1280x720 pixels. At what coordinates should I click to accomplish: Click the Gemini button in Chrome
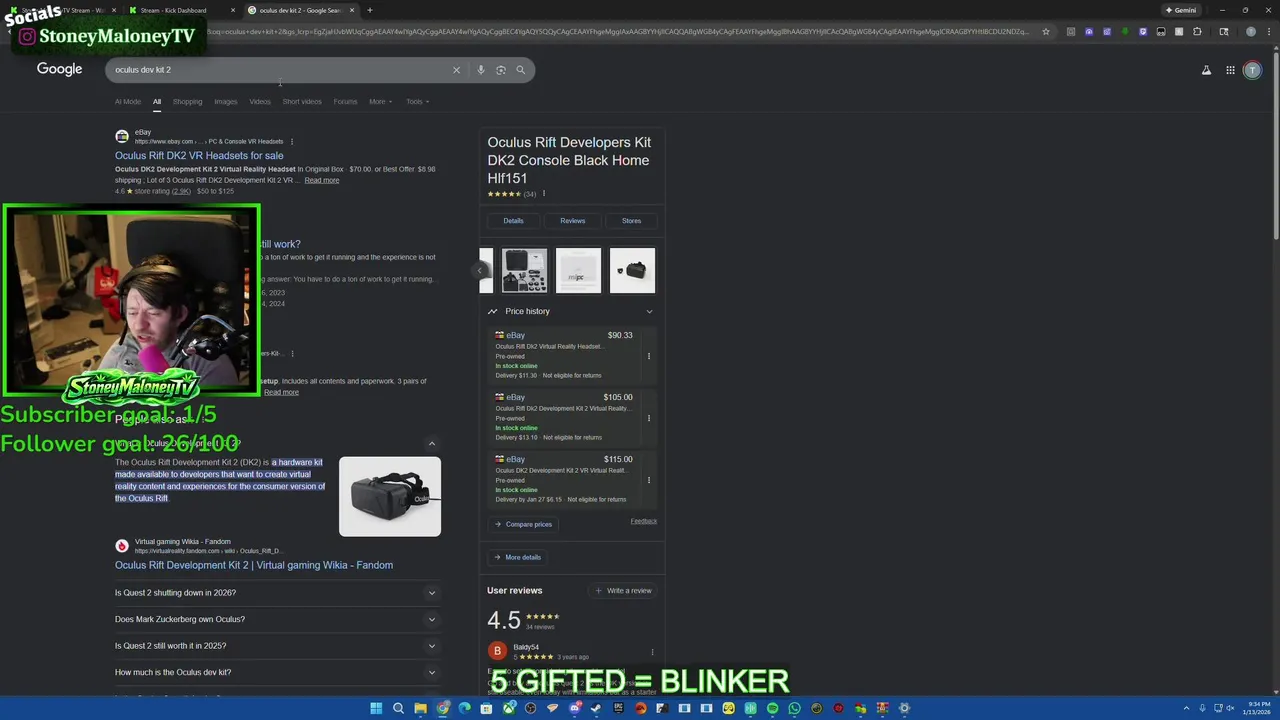click(x=1181, y=10)
